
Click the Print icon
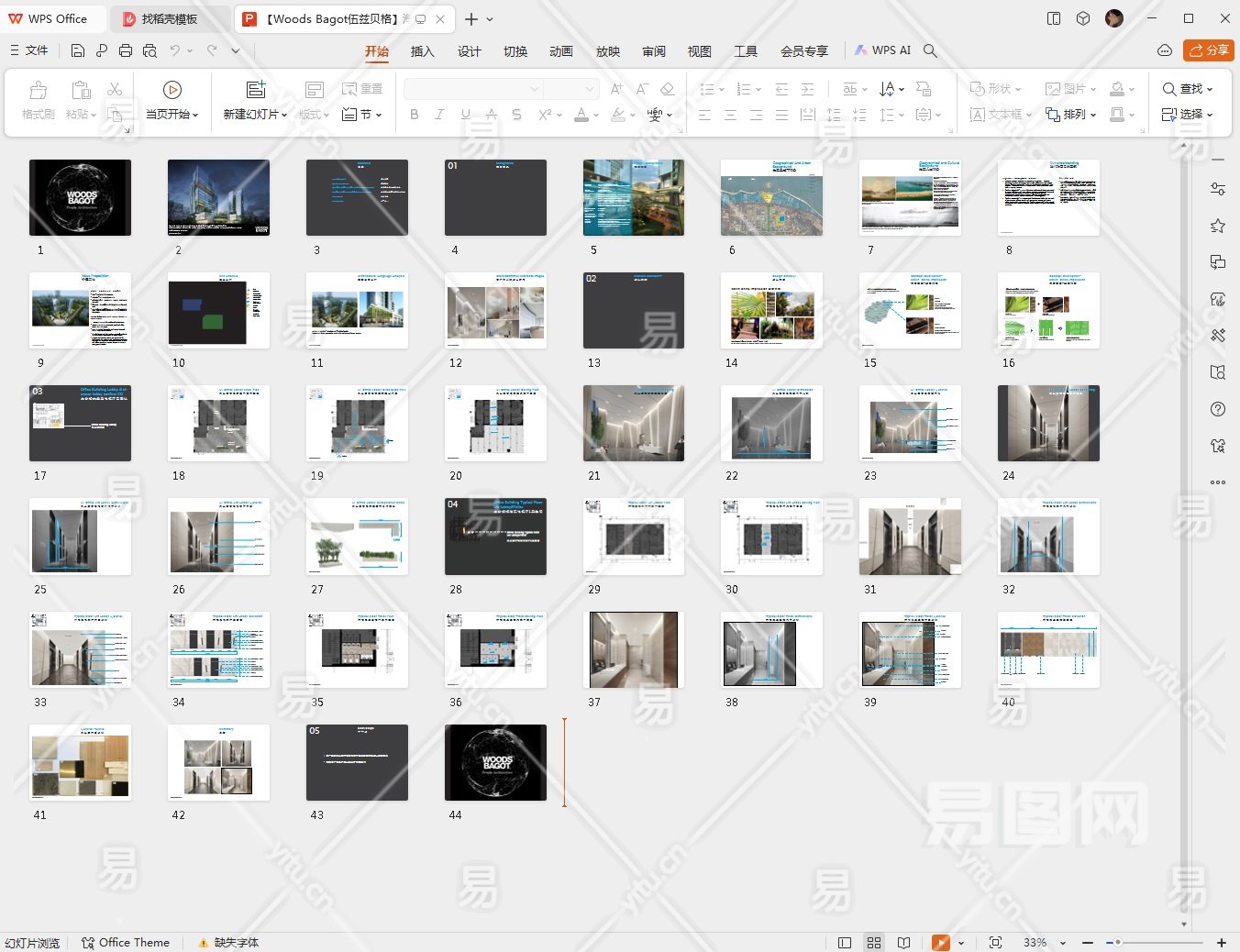(126, 50)
